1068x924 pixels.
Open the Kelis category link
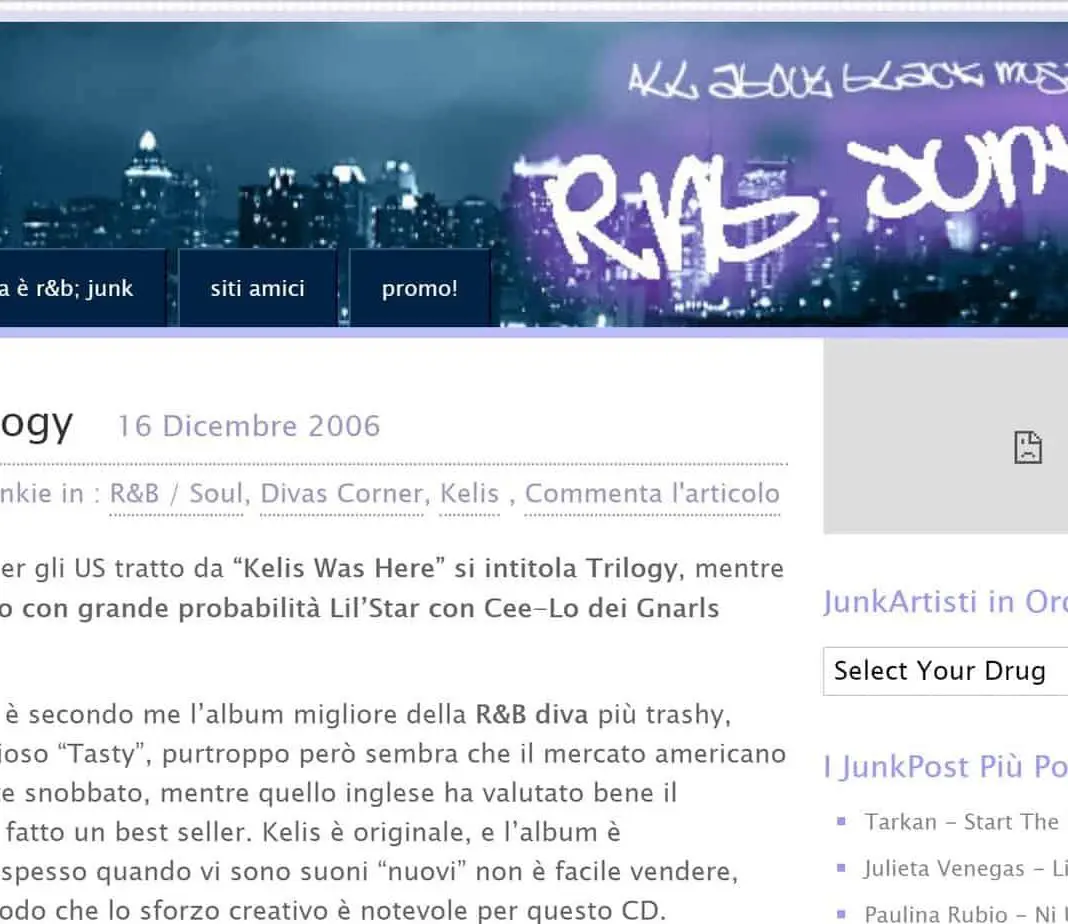(x=469, y=493)
